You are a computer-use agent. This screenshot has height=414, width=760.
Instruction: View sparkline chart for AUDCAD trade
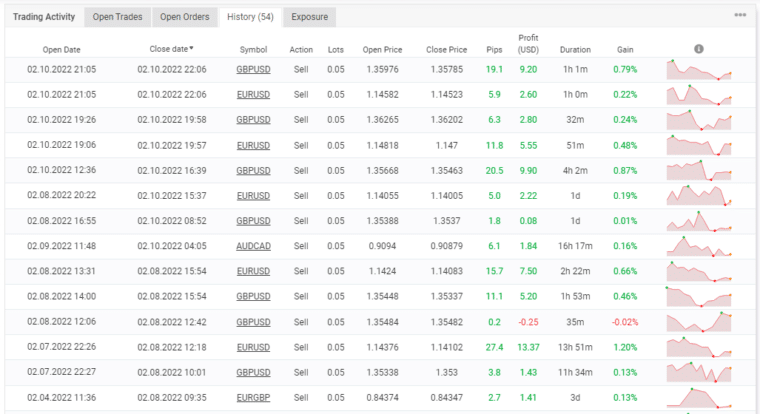[699, 245]
